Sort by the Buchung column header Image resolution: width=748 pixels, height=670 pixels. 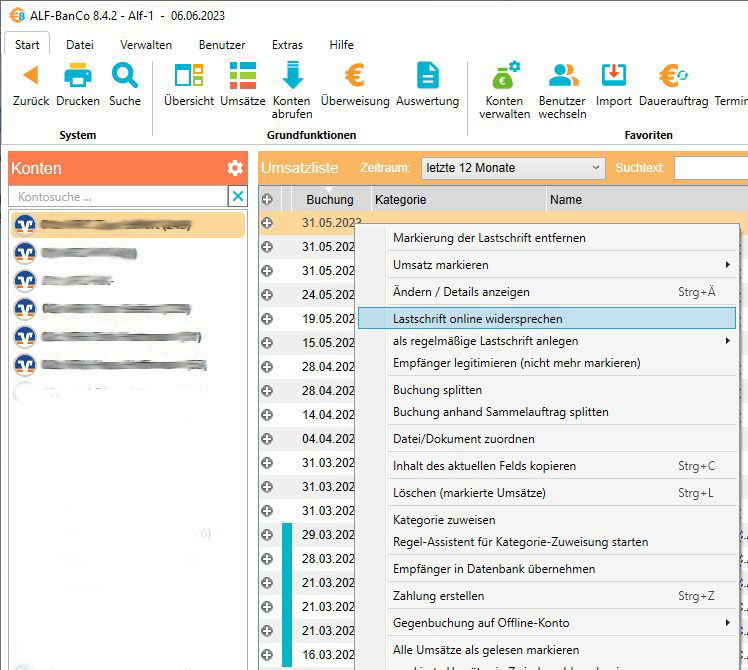(x=329, y=200)
